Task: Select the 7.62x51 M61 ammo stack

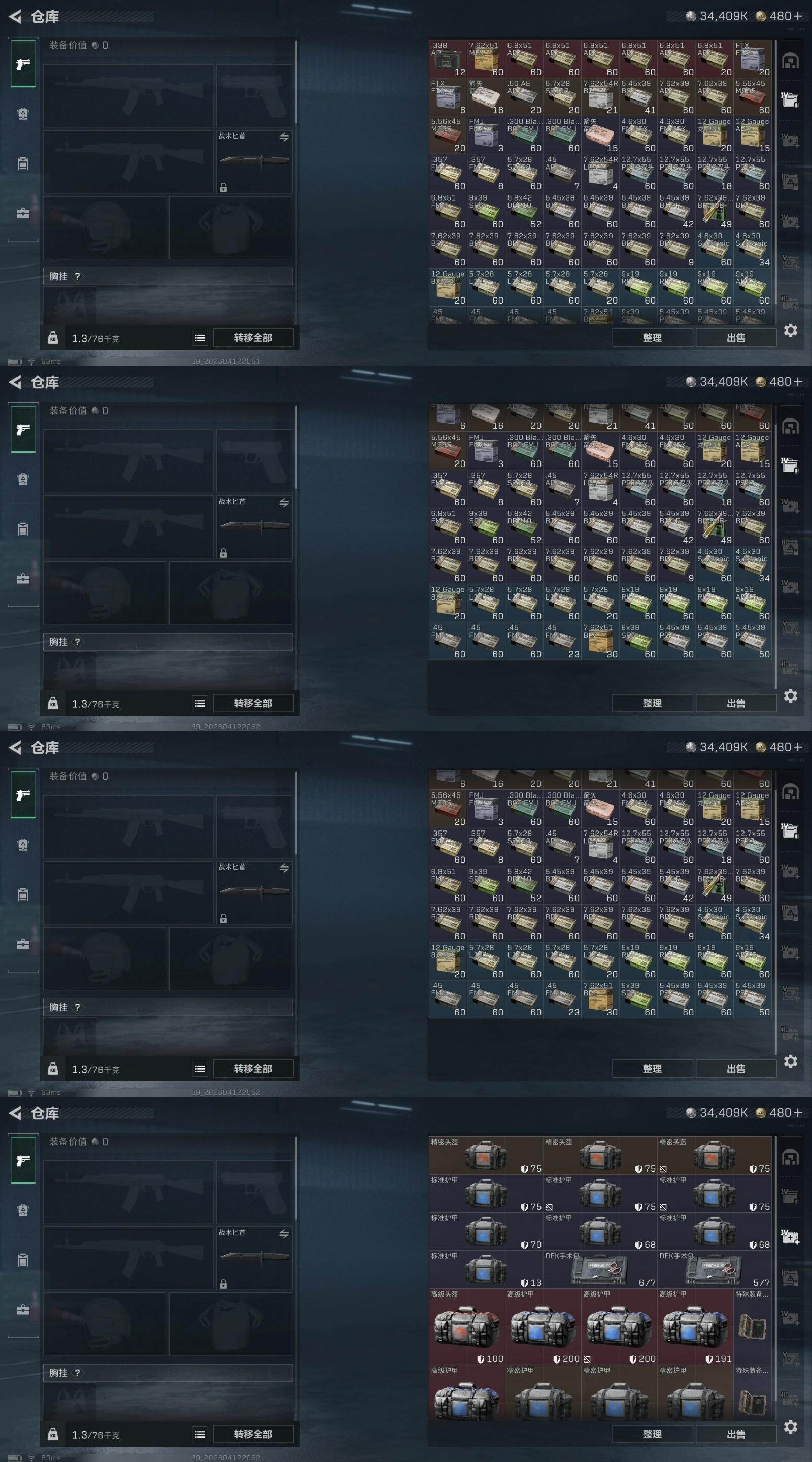Action: [486, 59]
